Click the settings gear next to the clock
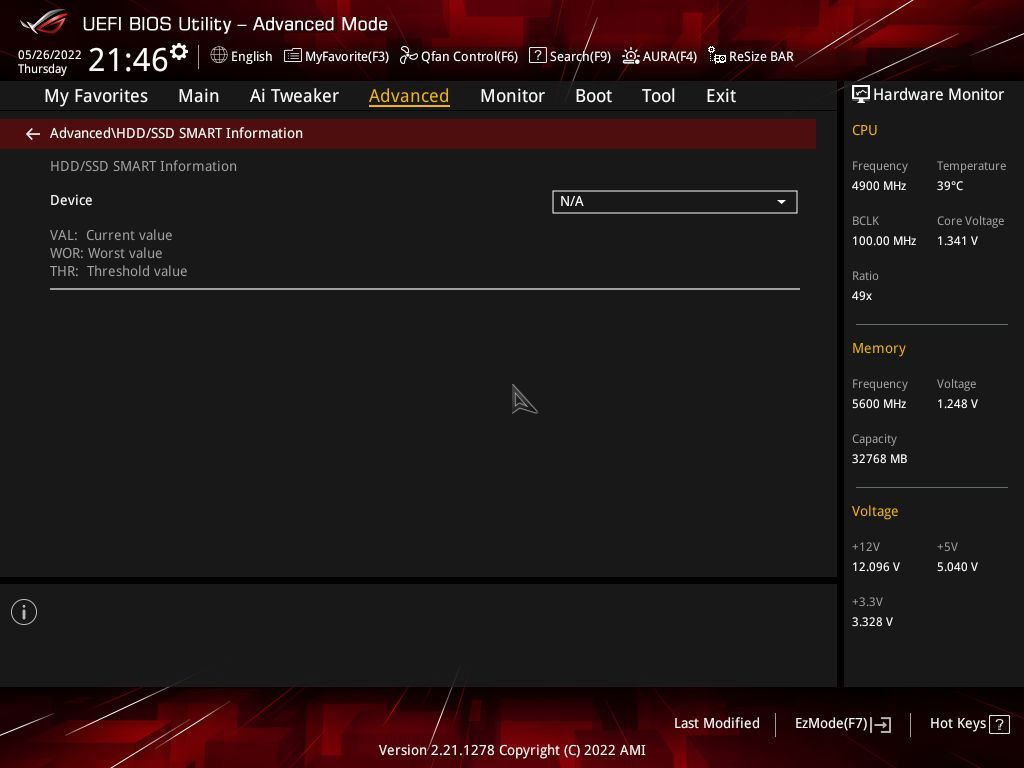Viewport: 1024px width, 768px height. click(179, 52)
